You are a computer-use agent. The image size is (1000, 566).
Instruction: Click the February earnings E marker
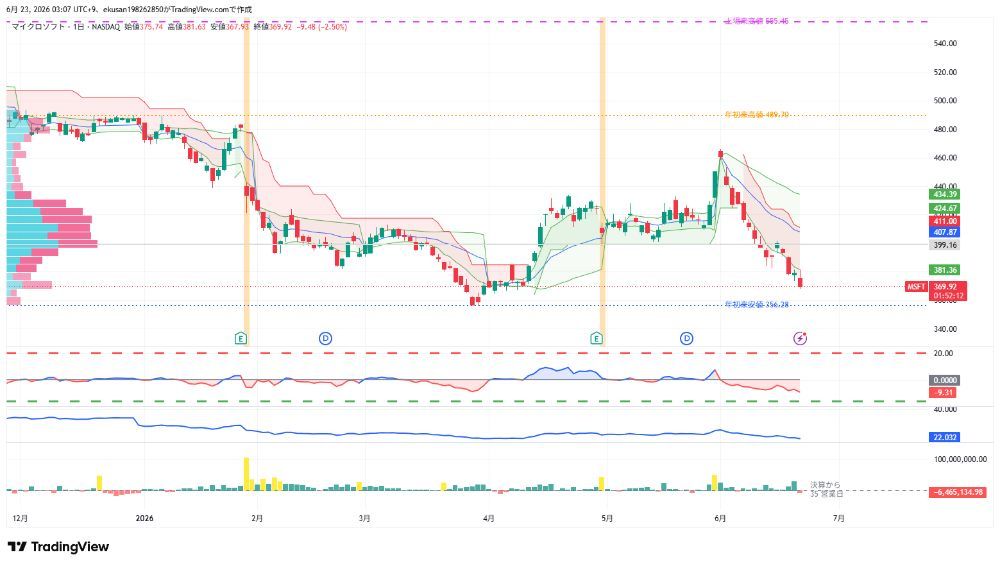(x=241, y=338)
